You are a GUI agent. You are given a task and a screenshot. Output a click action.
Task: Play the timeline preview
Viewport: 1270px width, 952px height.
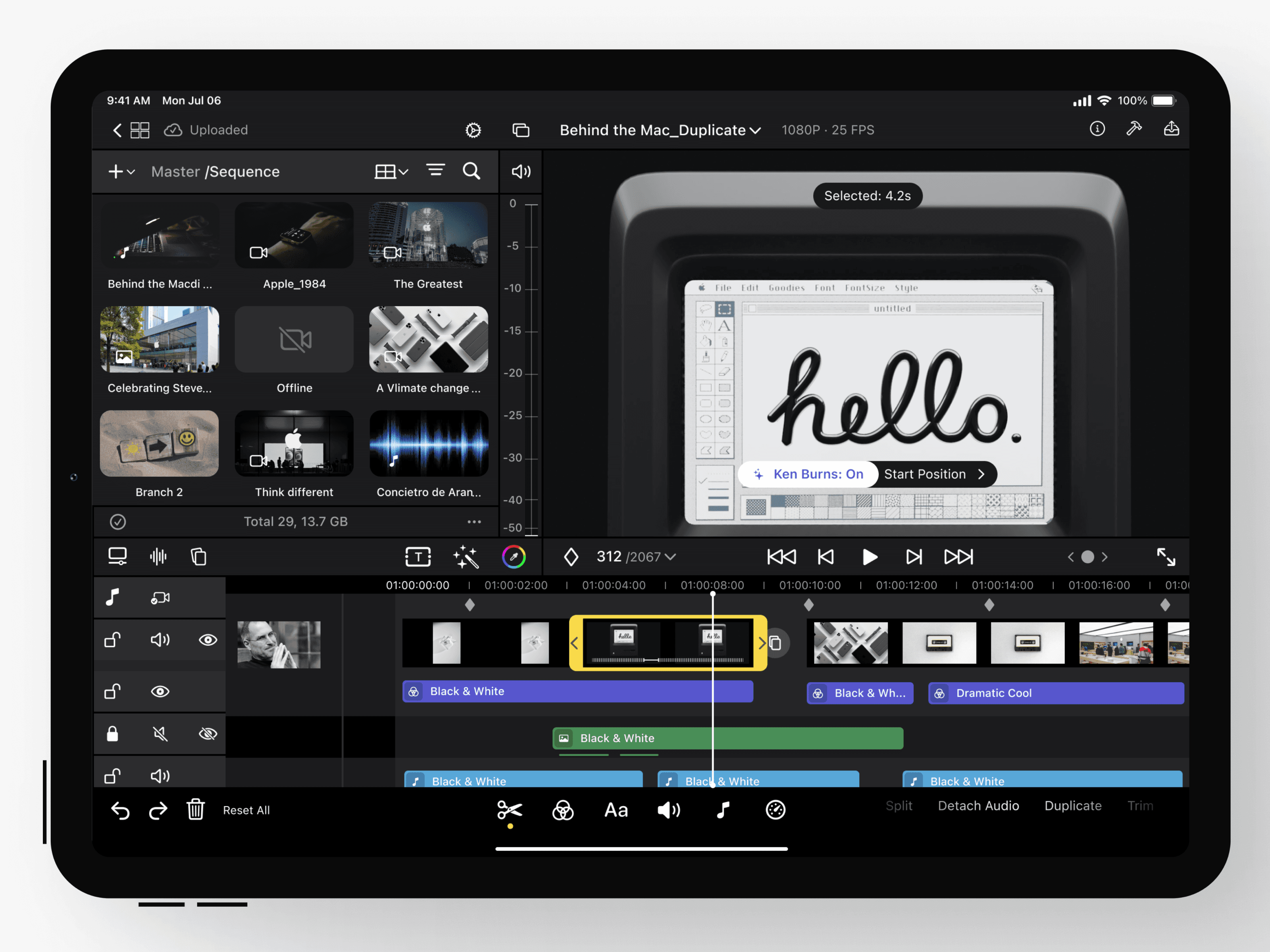point(870,557)
